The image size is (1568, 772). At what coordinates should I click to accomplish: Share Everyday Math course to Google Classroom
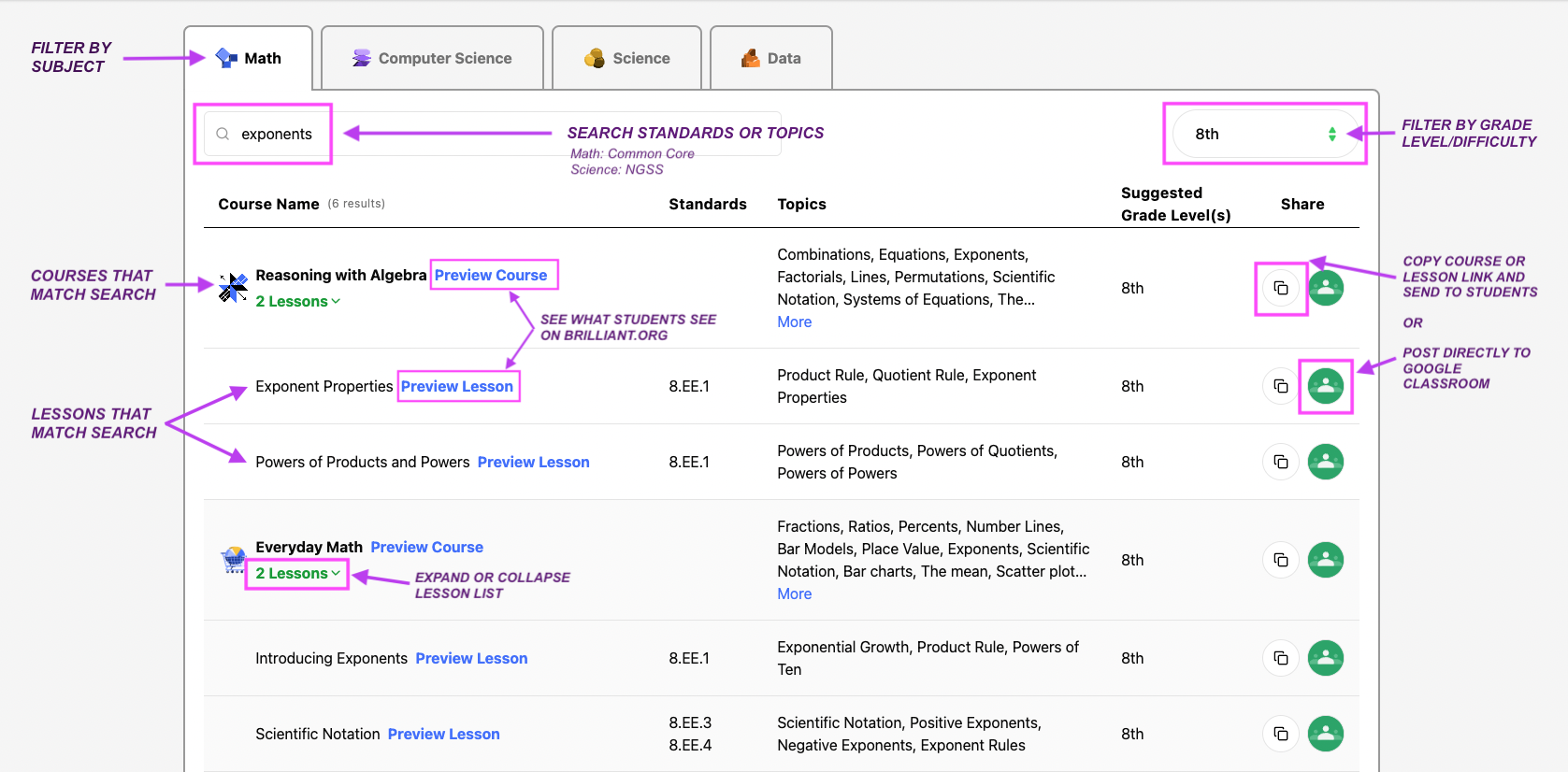pos(1325,560)
